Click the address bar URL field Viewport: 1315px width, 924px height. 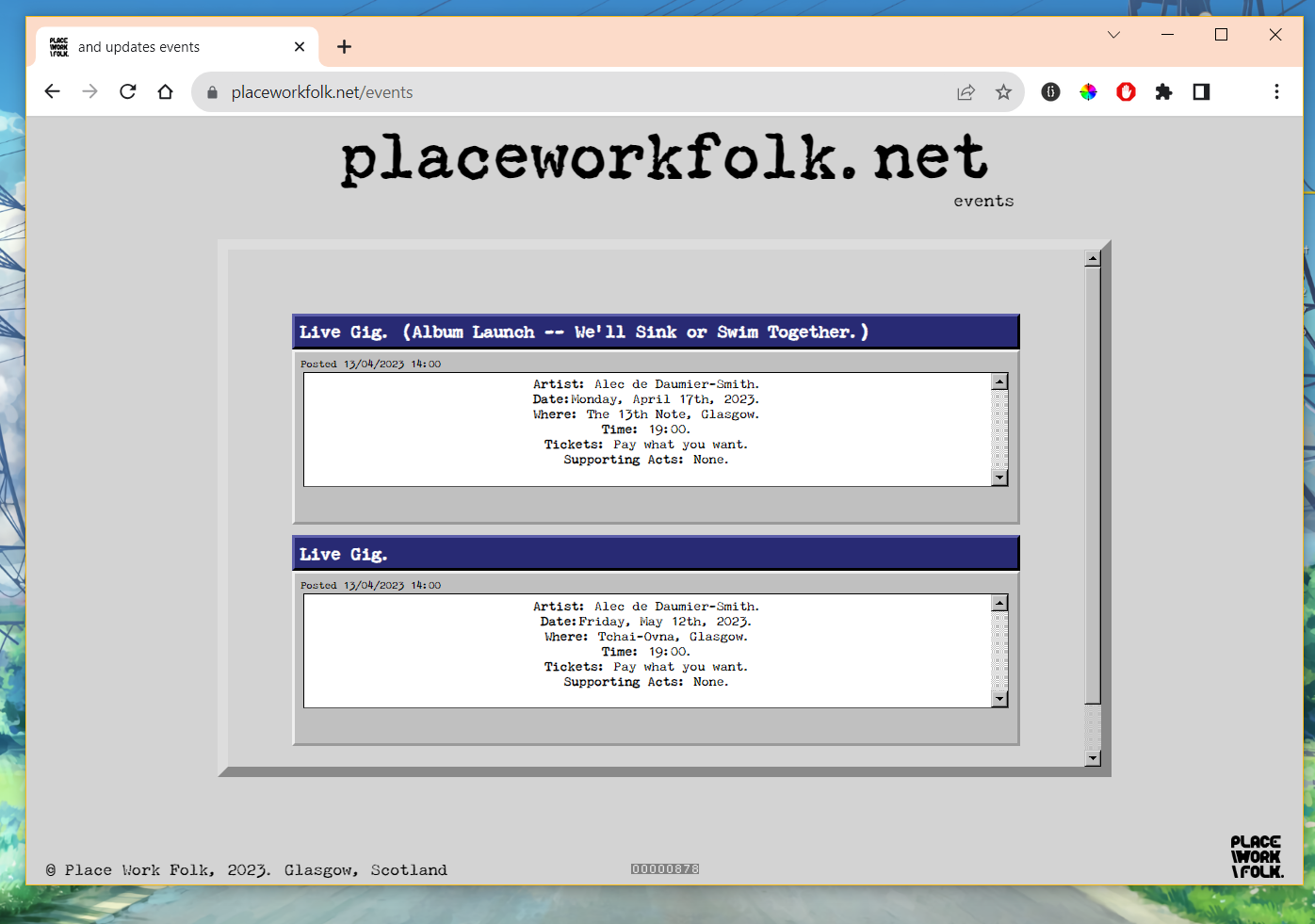click(565, 91)
